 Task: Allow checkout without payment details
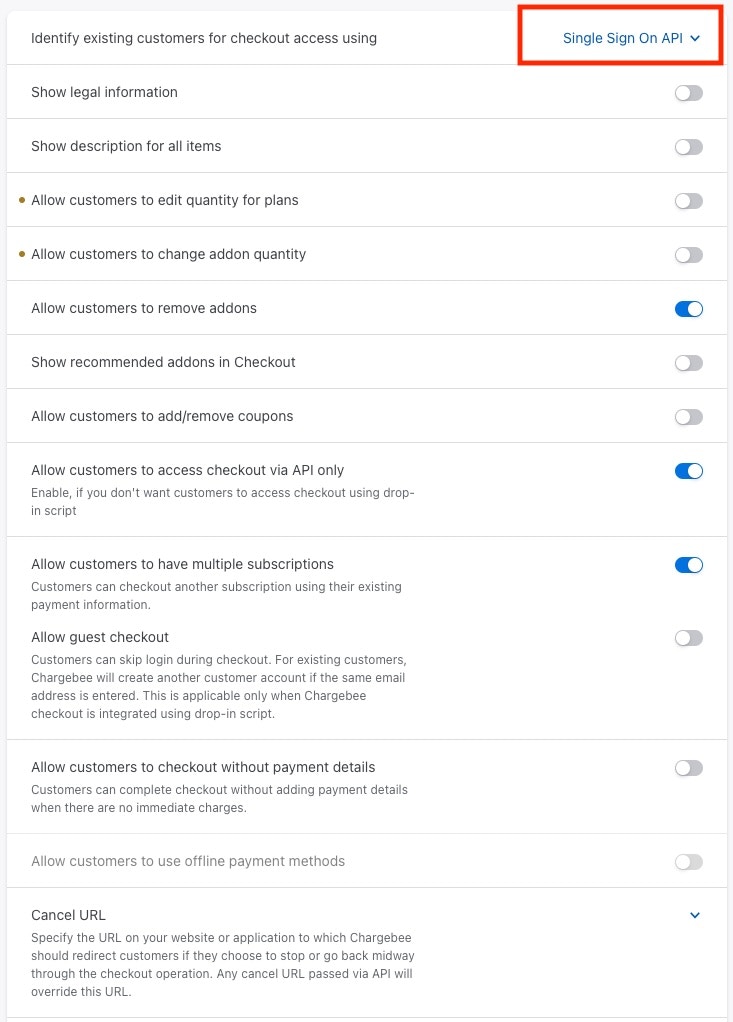coord(688,770)
